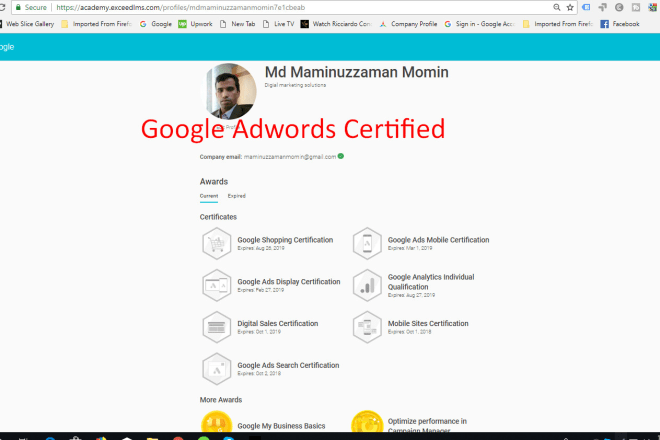The image size is (660, 440).
Task: Switch to the Expired awards tab
Action: [237, 196]
